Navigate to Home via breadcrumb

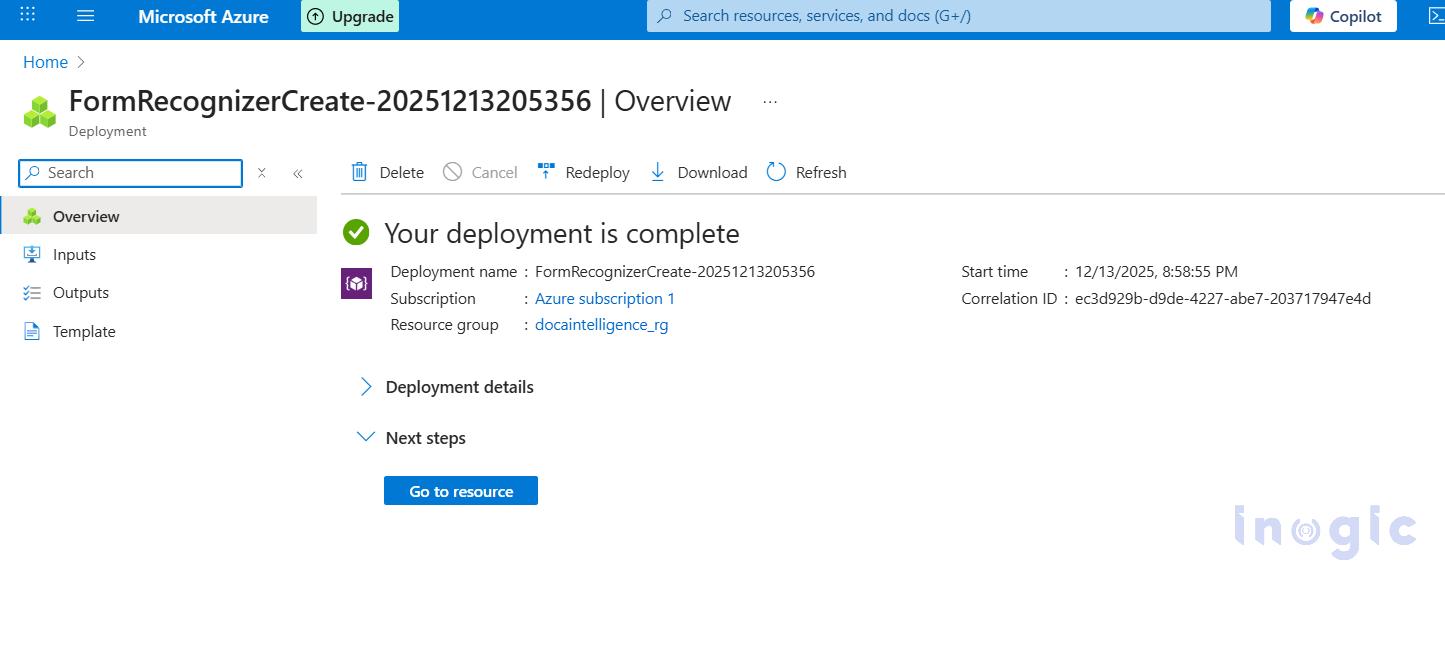[45, 62]
